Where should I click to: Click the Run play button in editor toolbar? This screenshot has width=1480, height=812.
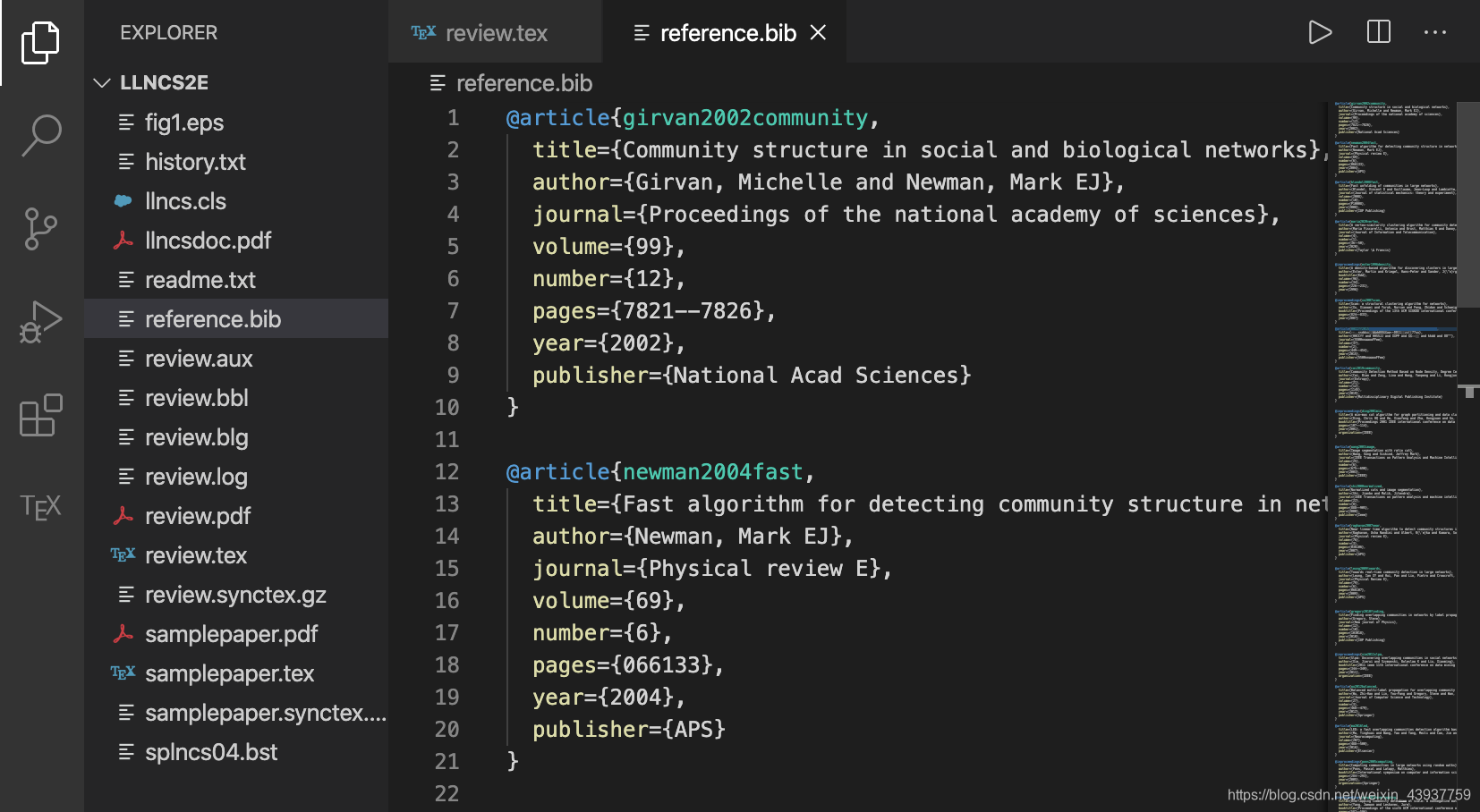1319,33
